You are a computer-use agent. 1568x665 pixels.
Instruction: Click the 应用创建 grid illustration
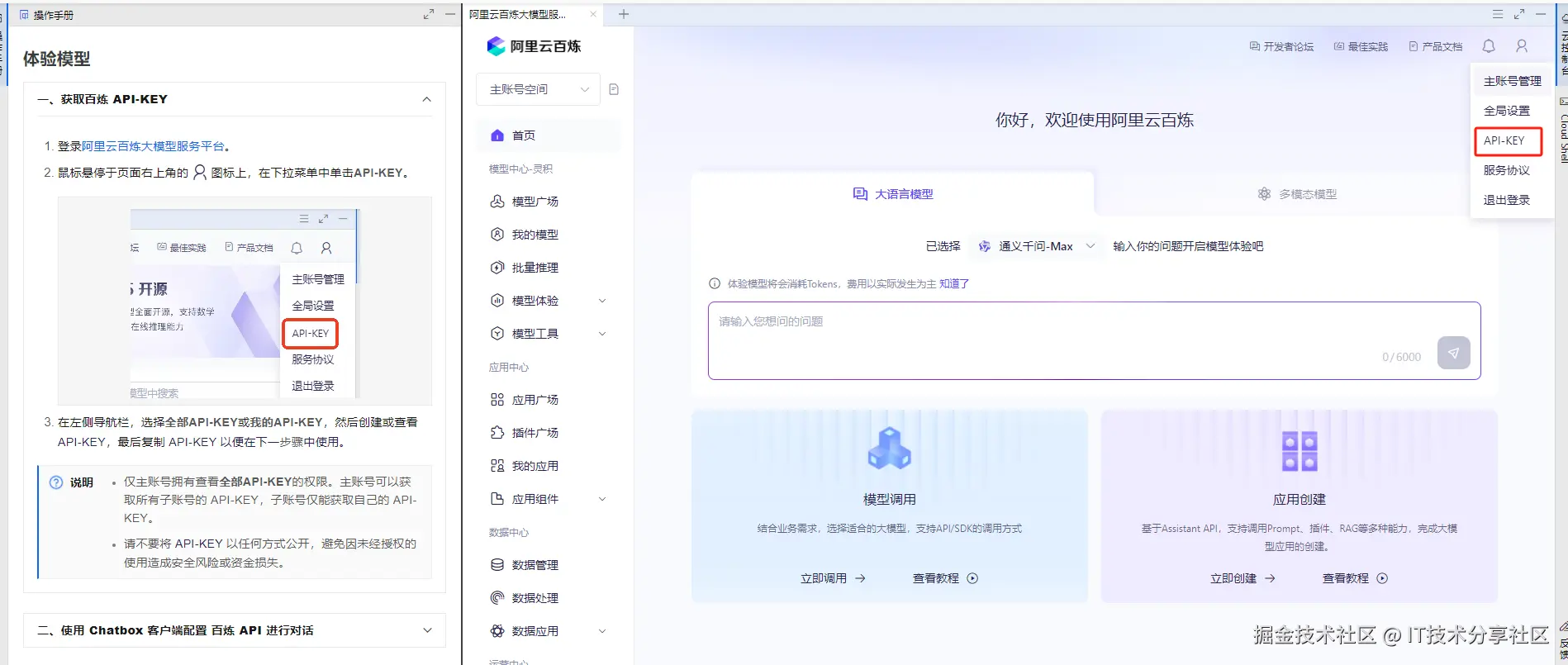point(1299,451)
